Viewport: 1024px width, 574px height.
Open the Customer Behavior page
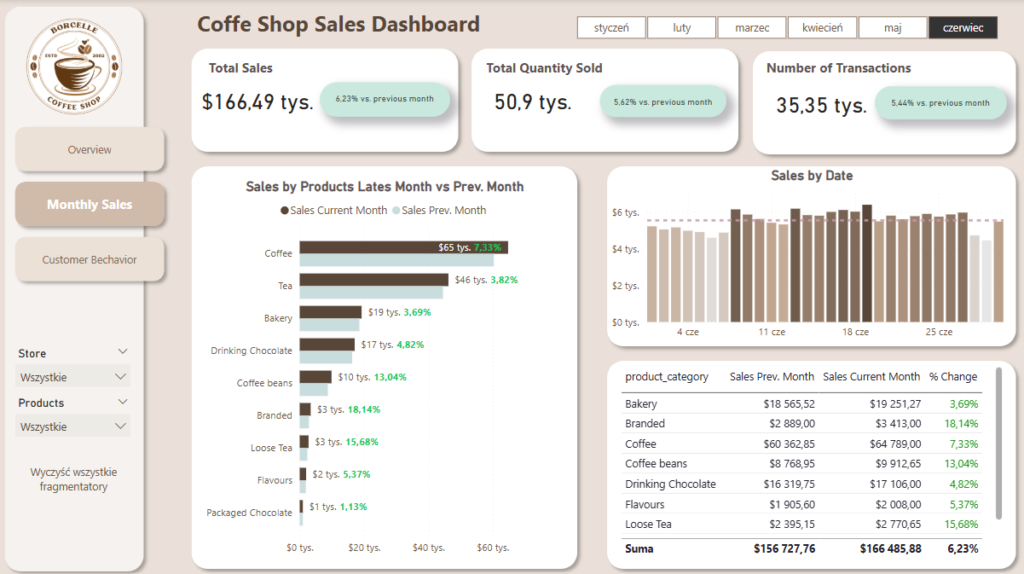(89, 260)
